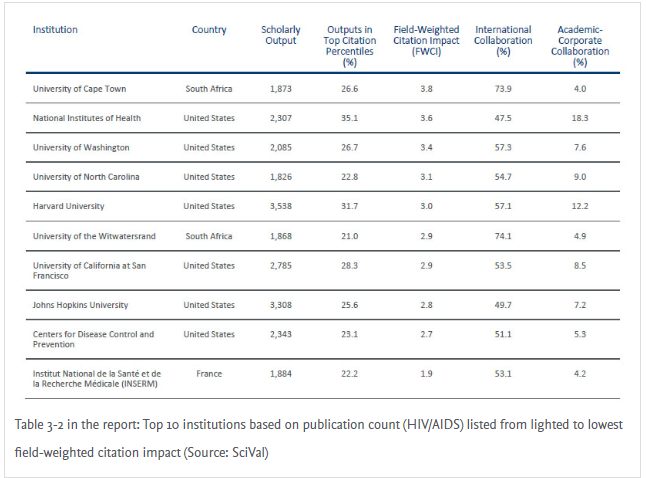Click FWCI value 3.4

tap(426, 147)
